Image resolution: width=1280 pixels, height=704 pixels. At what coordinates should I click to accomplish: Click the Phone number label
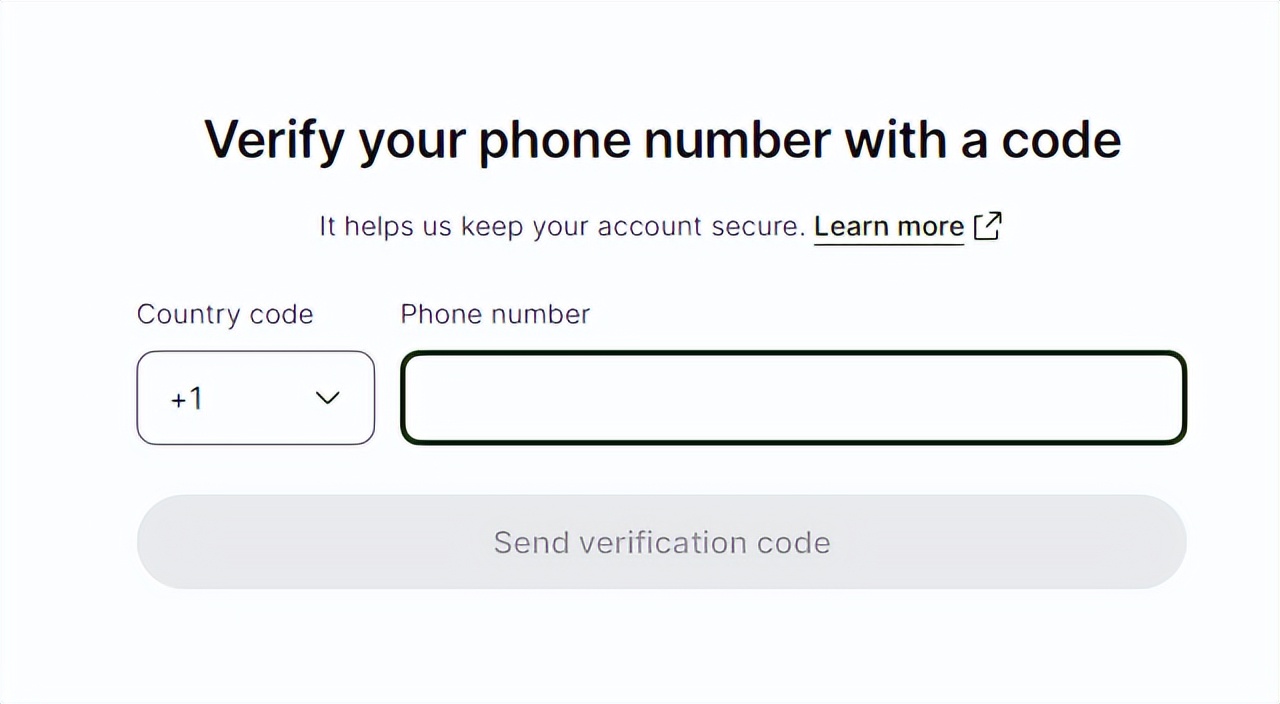click(x=495, y=314)
